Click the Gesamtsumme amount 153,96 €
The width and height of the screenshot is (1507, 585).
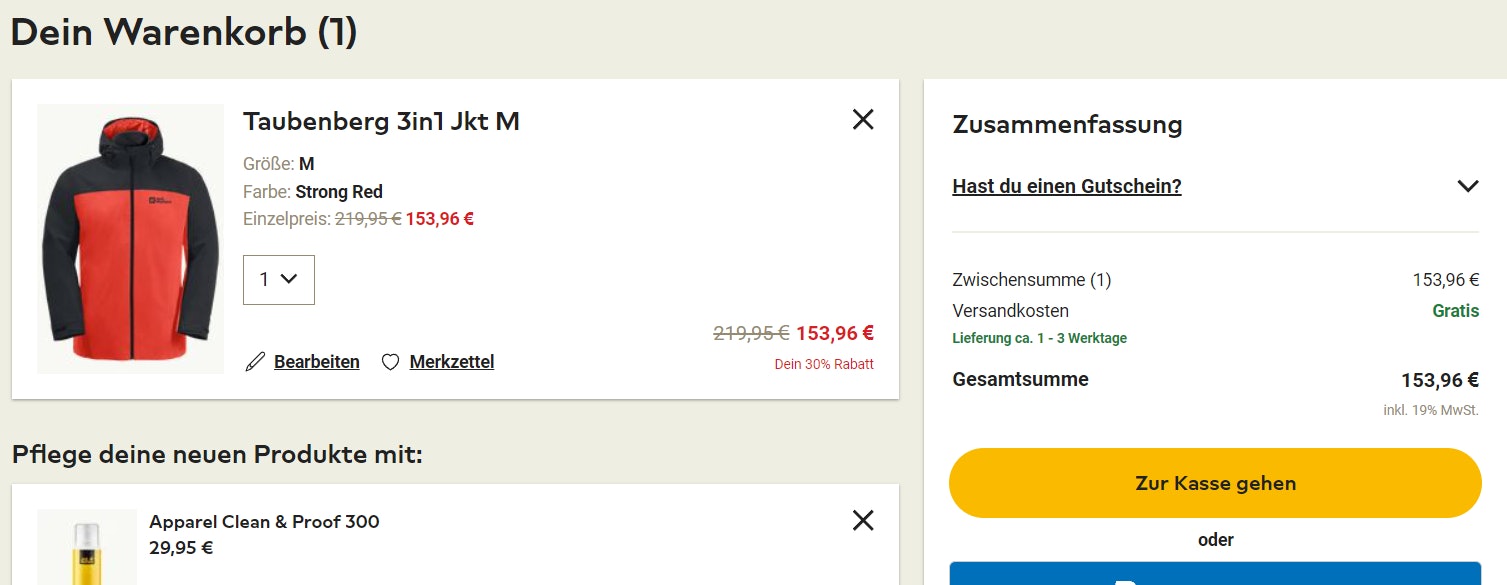click(x=1440, y=380)
